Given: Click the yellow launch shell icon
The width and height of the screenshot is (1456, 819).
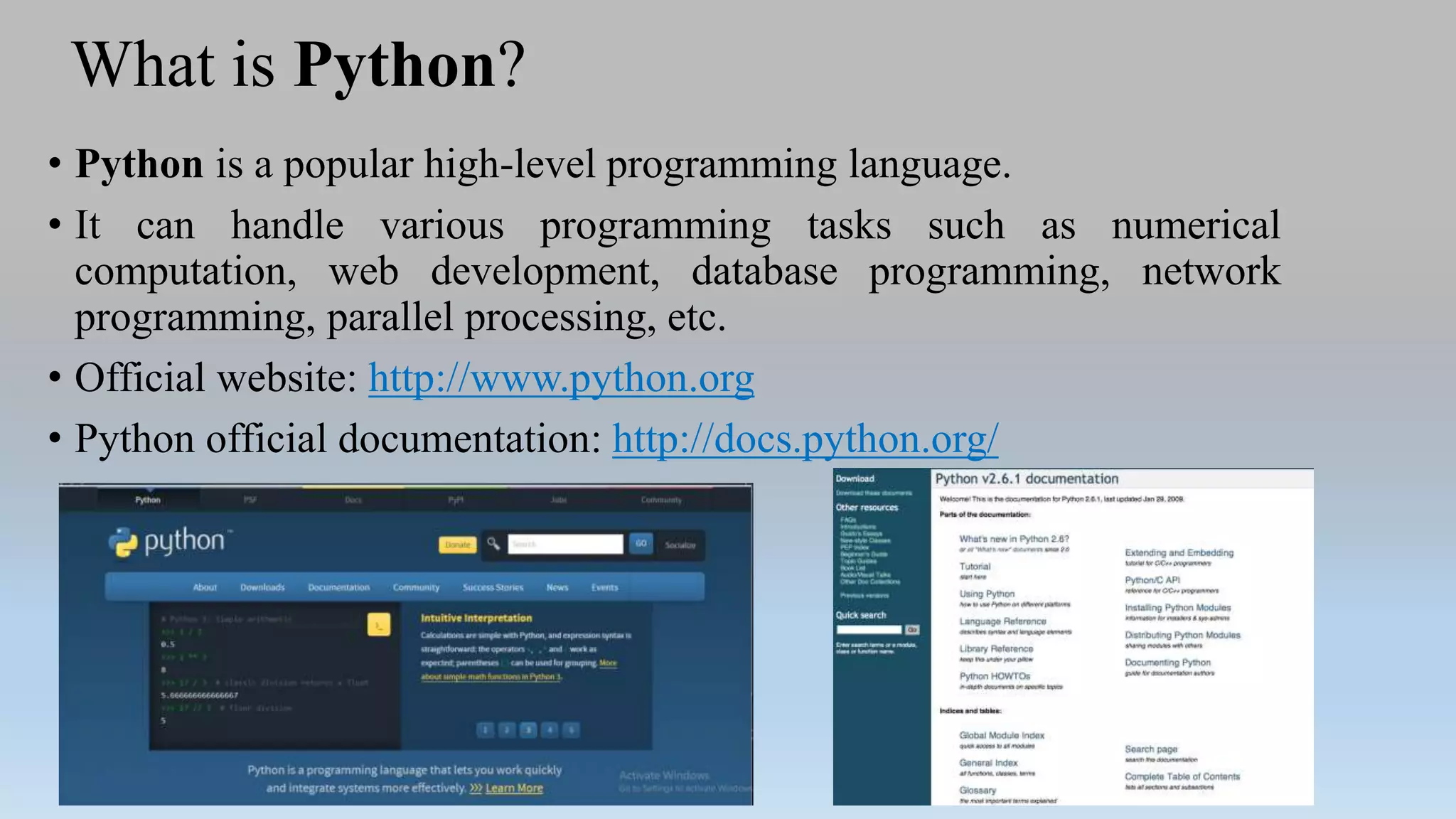Looking at the screenshot, I should 379,624.
